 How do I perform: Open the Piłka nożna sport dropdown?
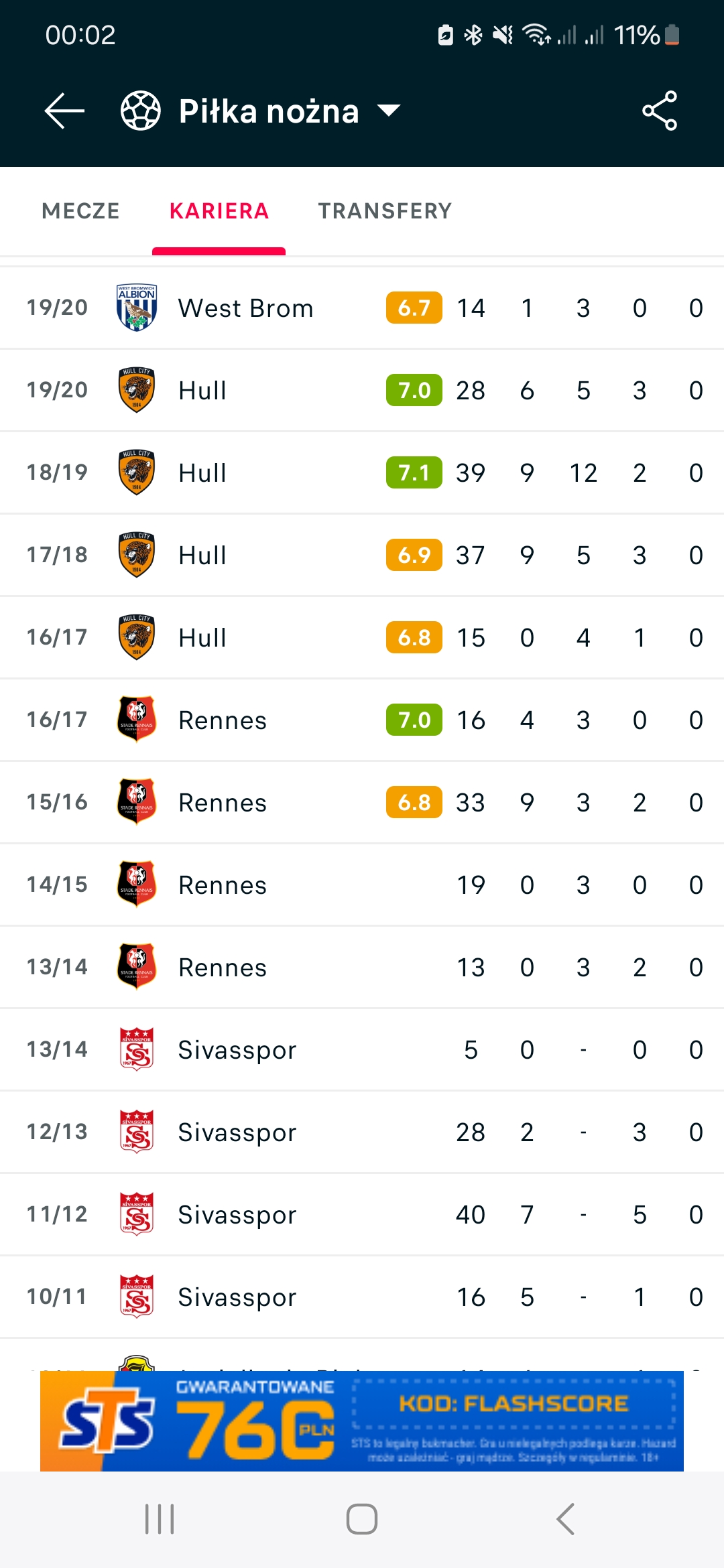coord(288,111)
